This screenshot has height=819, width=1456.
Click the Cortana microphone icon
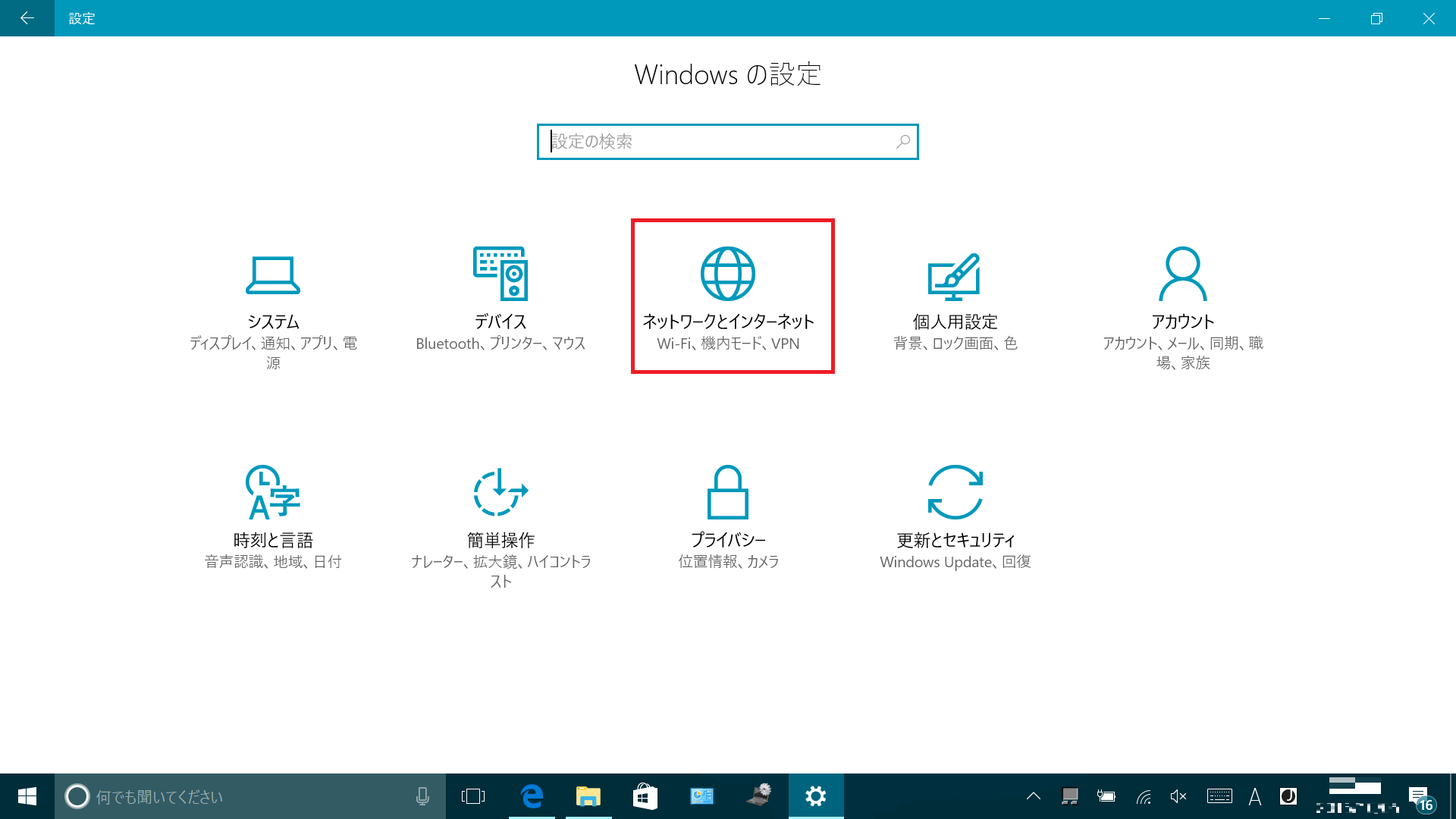(x=422, y=796)
